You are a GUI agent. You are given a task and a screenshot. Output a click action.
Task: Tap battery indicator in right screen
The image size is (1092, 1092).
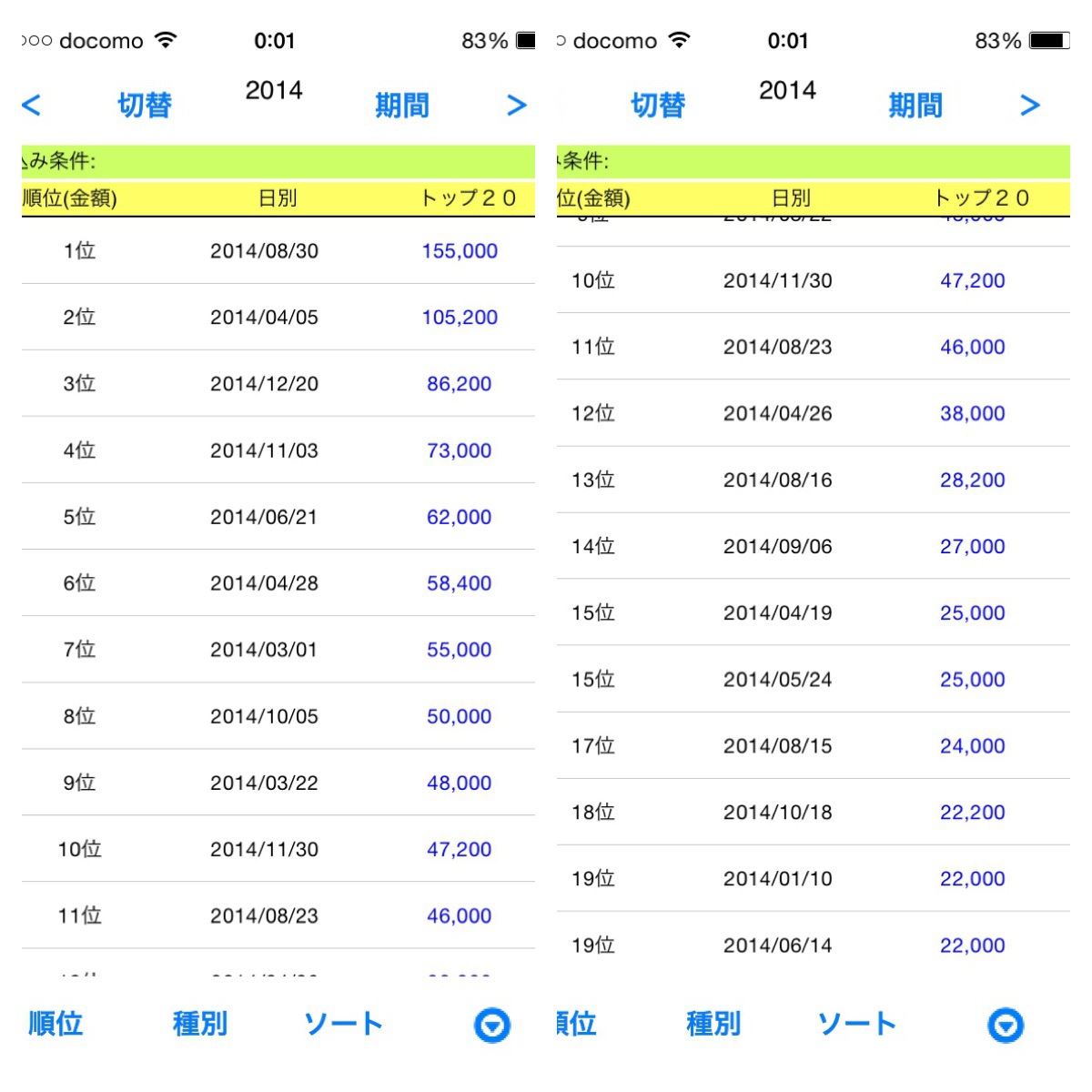(1049, 41)
